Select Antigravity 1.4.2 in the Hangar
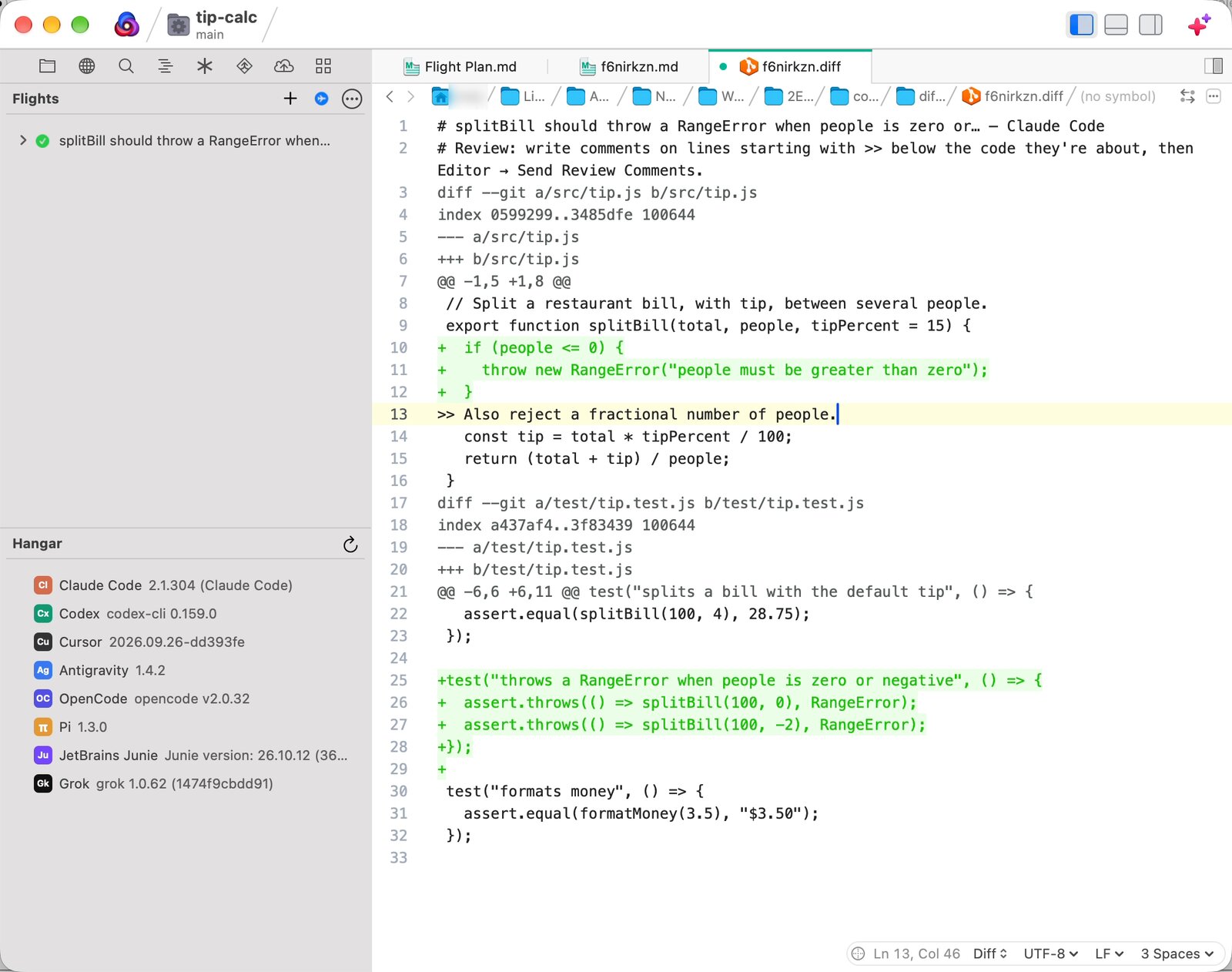Screen dimensions: 1232x972 tap(185, 670)
